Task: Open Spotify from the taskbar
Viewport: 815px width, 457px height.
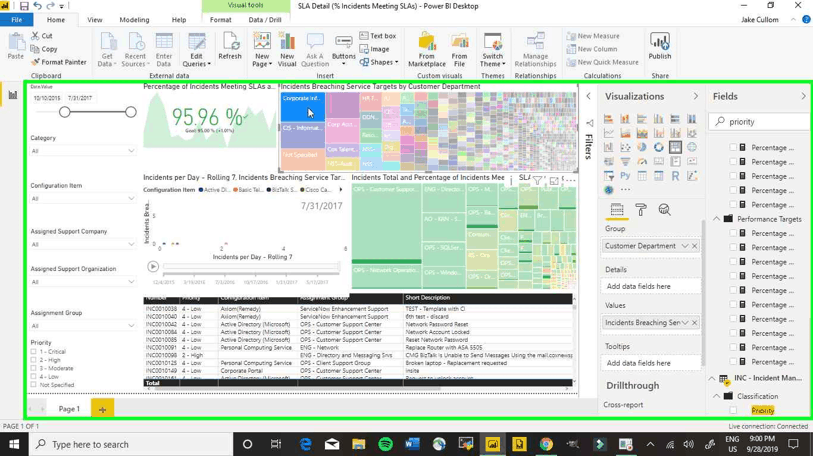Action: click(385, 445)
